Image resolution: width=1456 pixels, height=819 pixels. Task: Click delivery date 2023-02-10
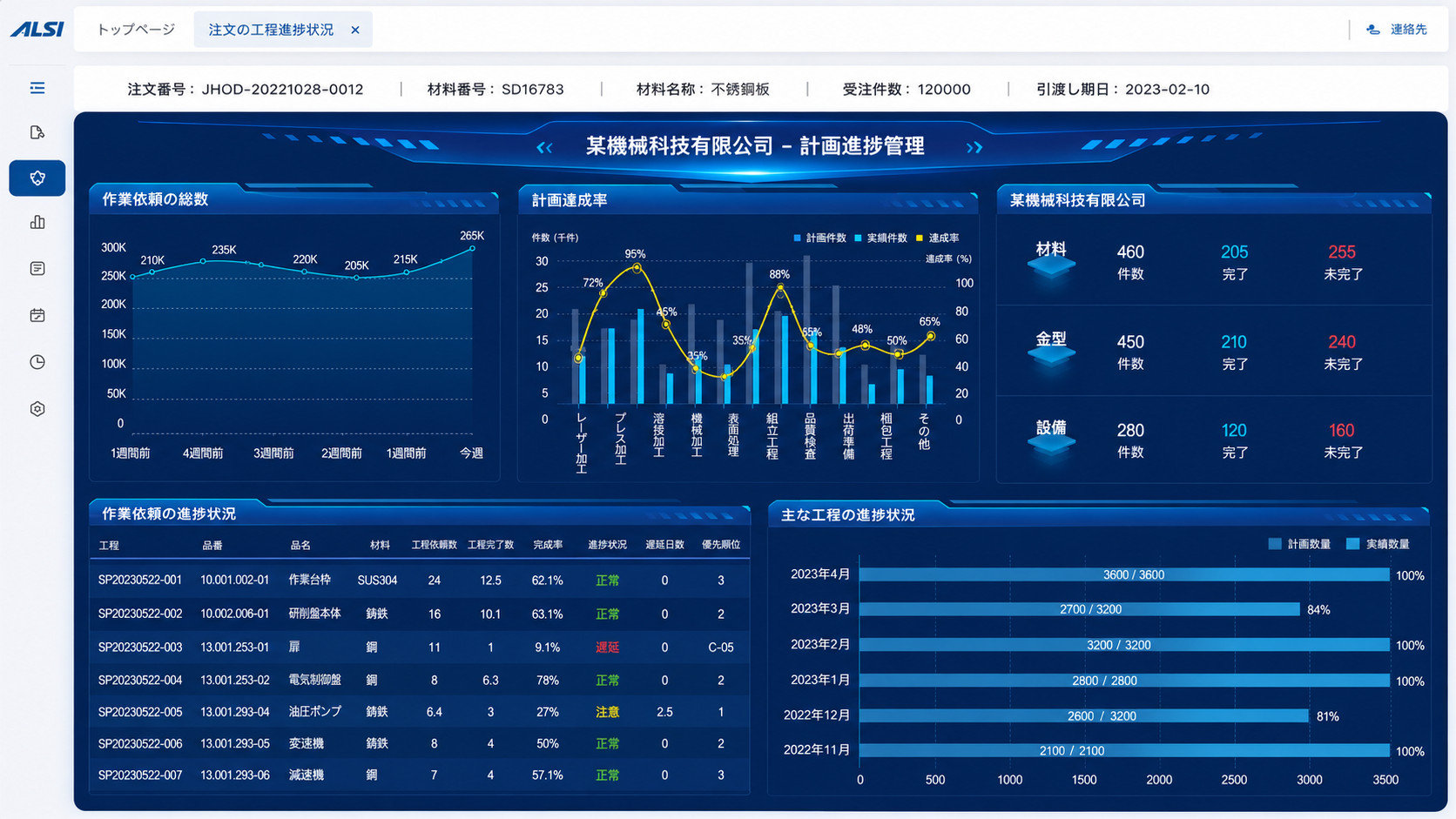[1167, 89]
